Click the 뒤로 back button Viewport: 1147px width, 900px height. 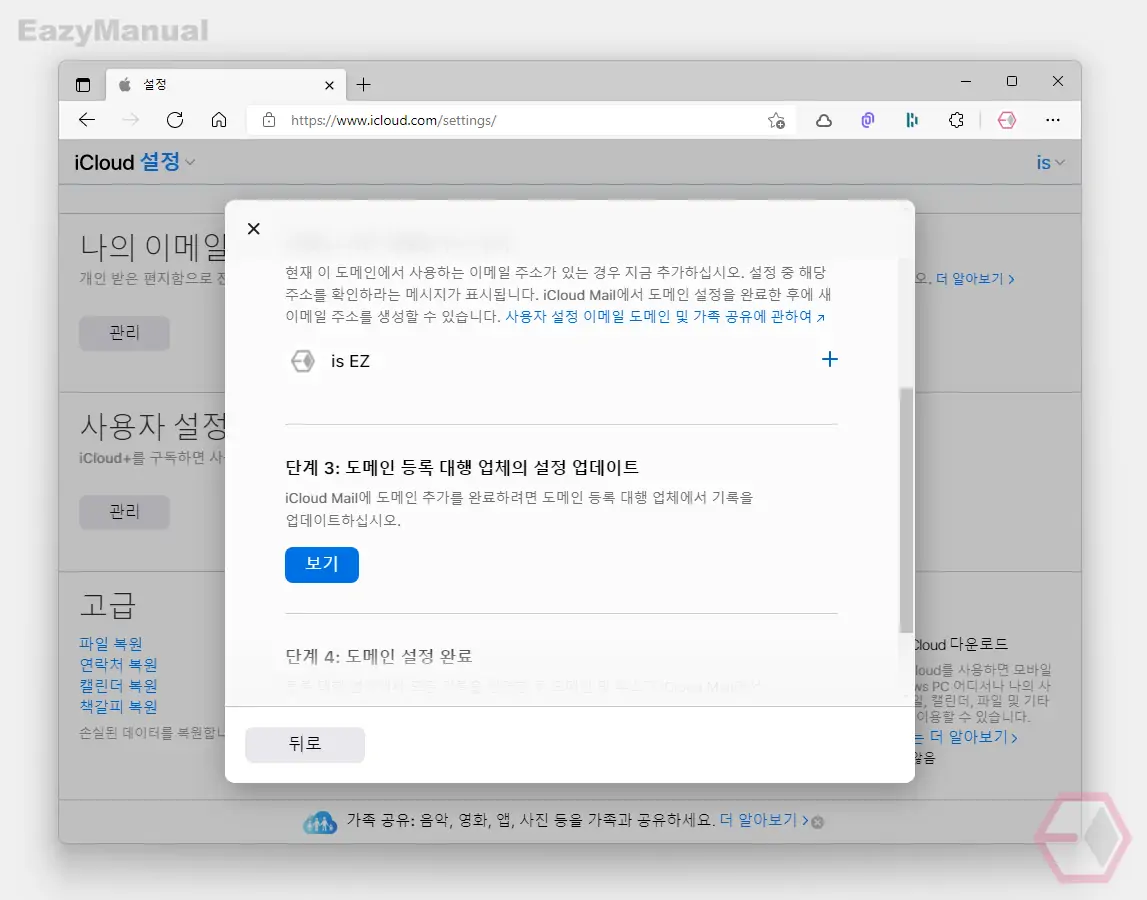click(305, 744)
